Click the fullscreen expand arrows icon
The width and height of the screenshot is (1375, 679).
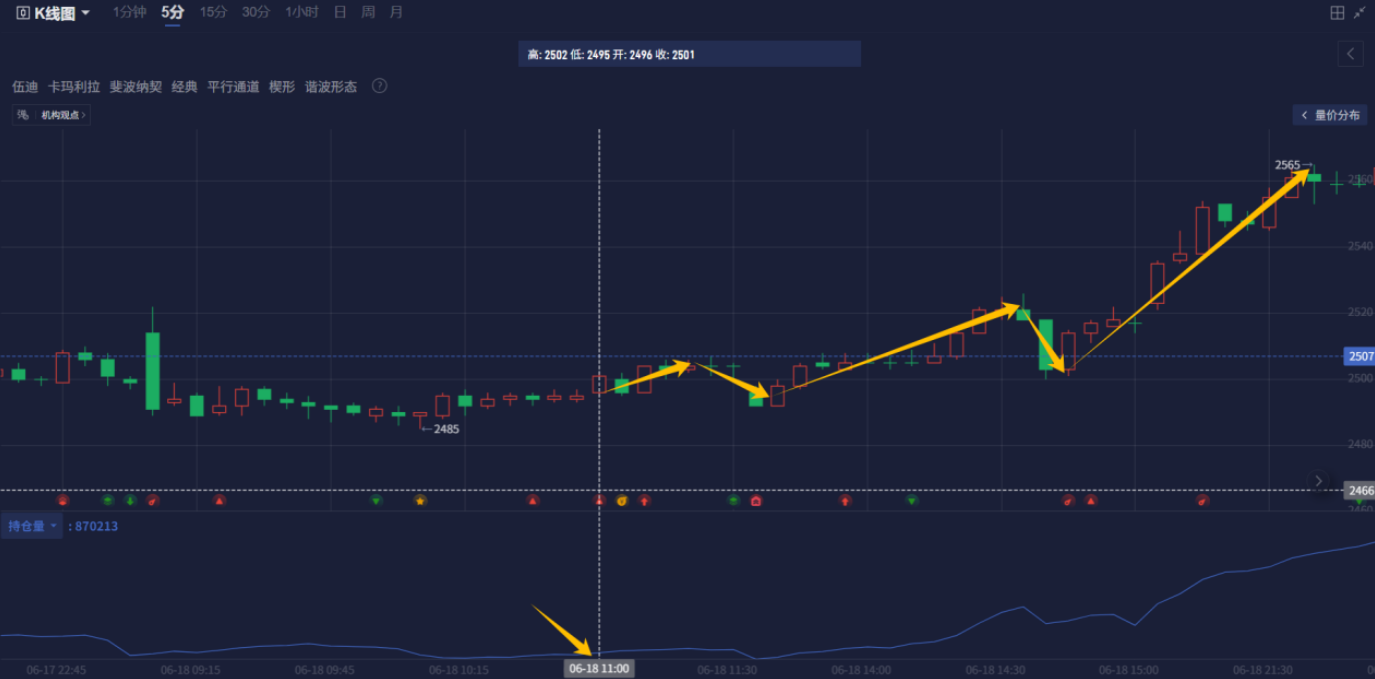coord(1360,13)
